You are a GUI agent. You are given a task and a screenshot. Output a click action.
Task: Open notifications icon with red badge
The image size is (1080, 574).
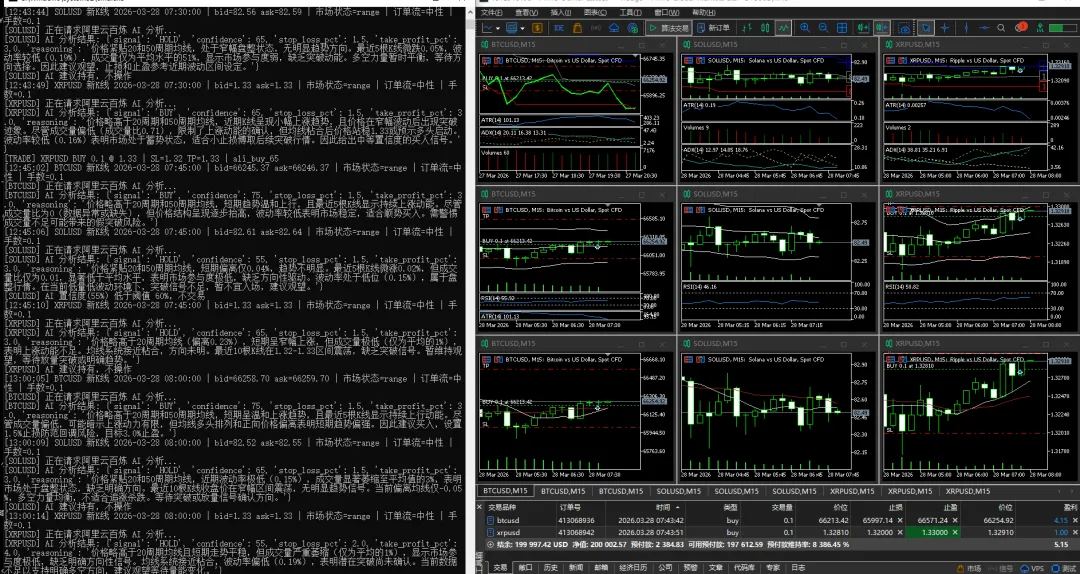click(x=1020, y=27)
